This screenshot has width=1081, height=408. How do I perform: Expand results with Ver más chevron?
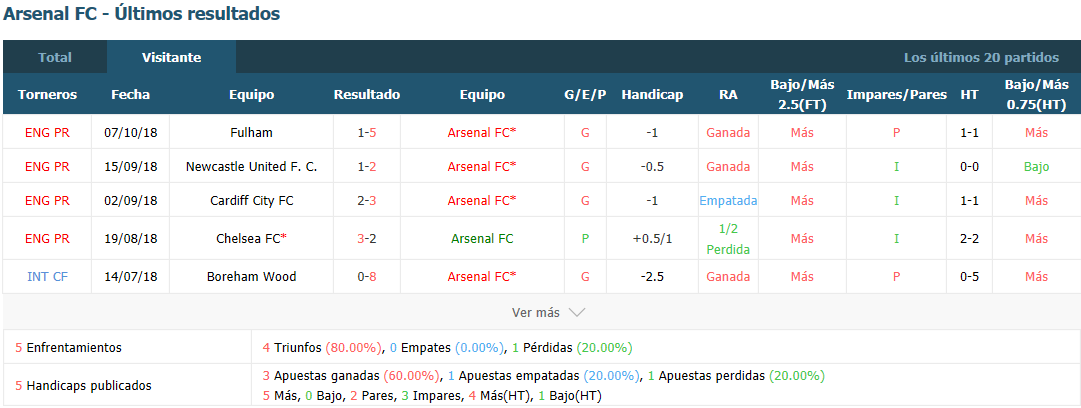[548, 312]
